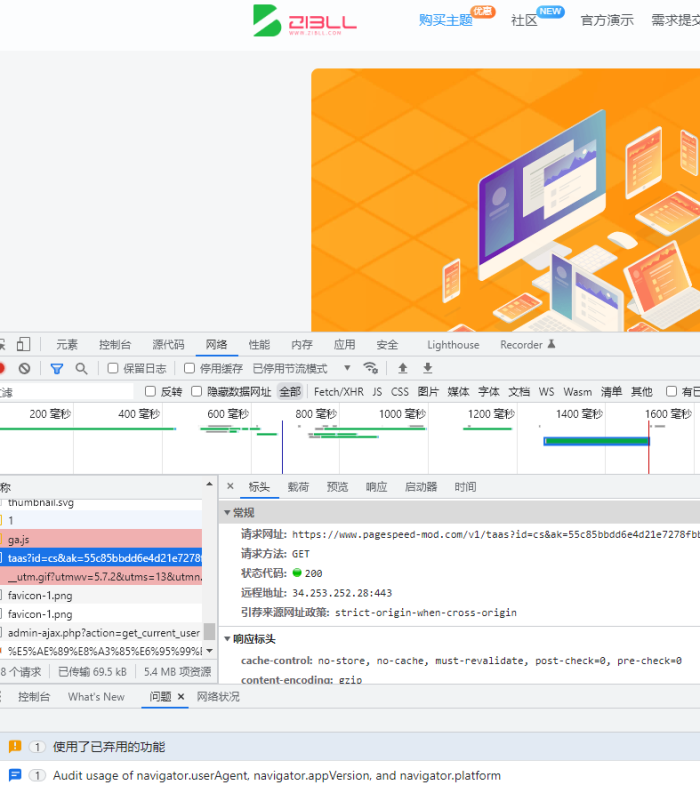The width and height of the screenshot is (700, 785).
Task: Toggle the network filter funnel icon
Action: coord(57,368)
